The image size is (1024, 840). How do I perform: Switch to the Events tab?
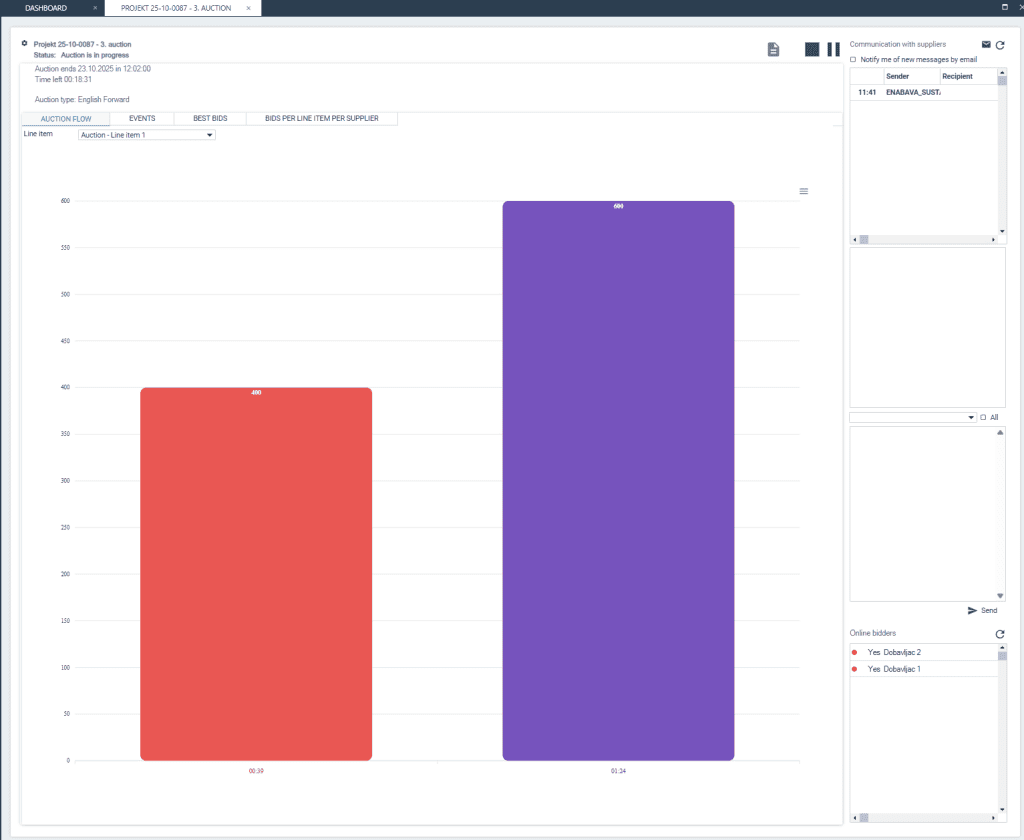tap(142, 118)
